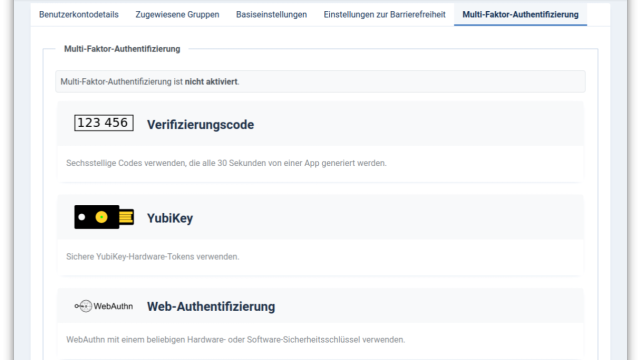Select Einstellungen zur Barrierefreiheit tab
640x360 pixels.
click(x=384, y=15)
